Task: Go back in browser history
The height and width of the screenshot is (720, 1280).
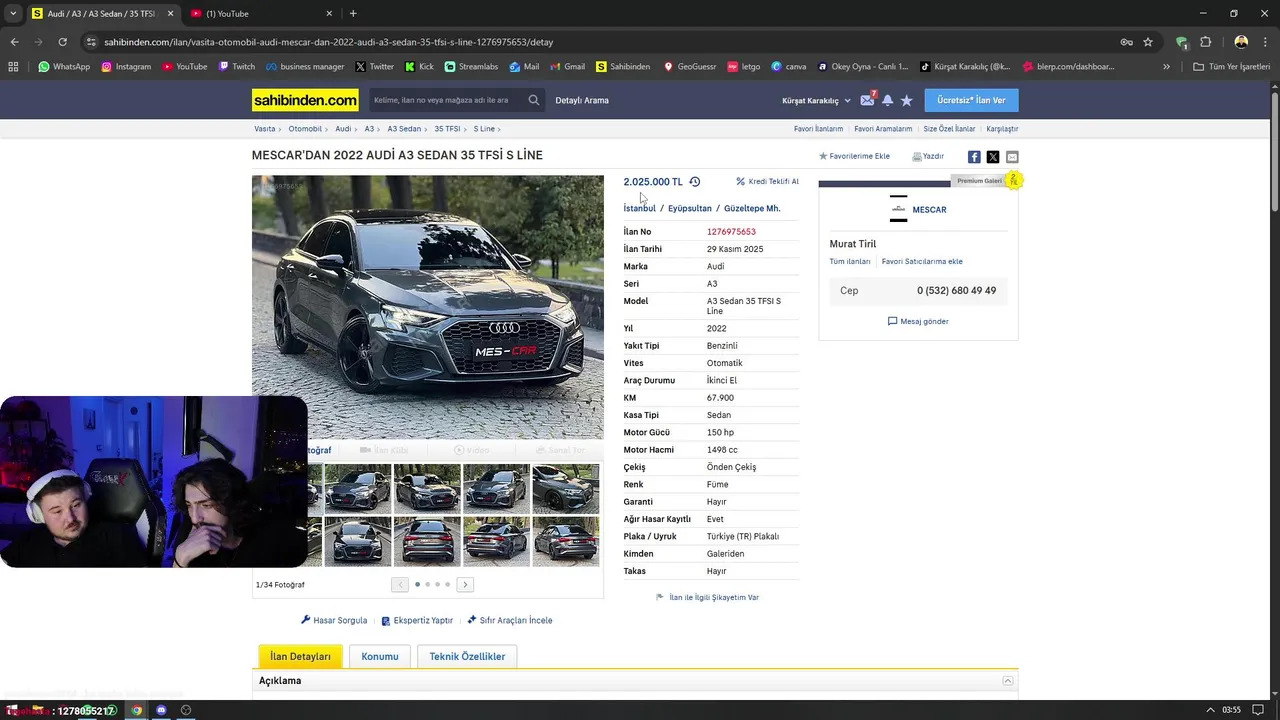Action: [14, 42]
